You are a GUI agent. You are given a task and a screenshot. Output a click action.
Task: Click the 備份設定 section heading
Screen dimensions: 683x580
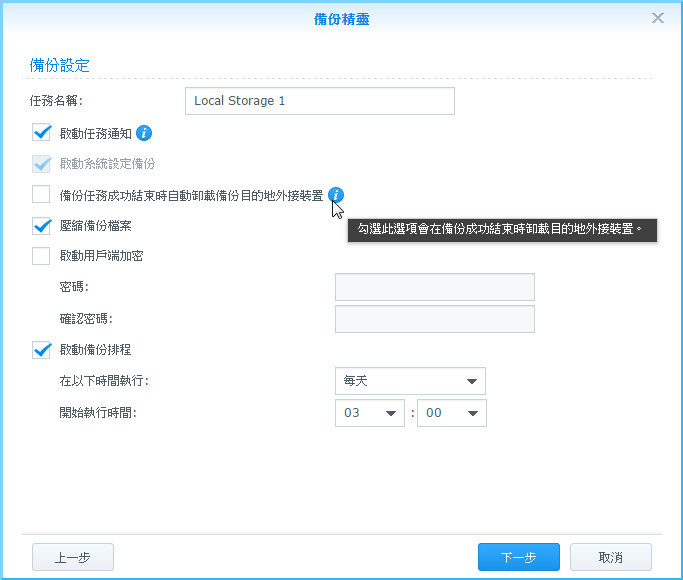(x=60, y=66)
